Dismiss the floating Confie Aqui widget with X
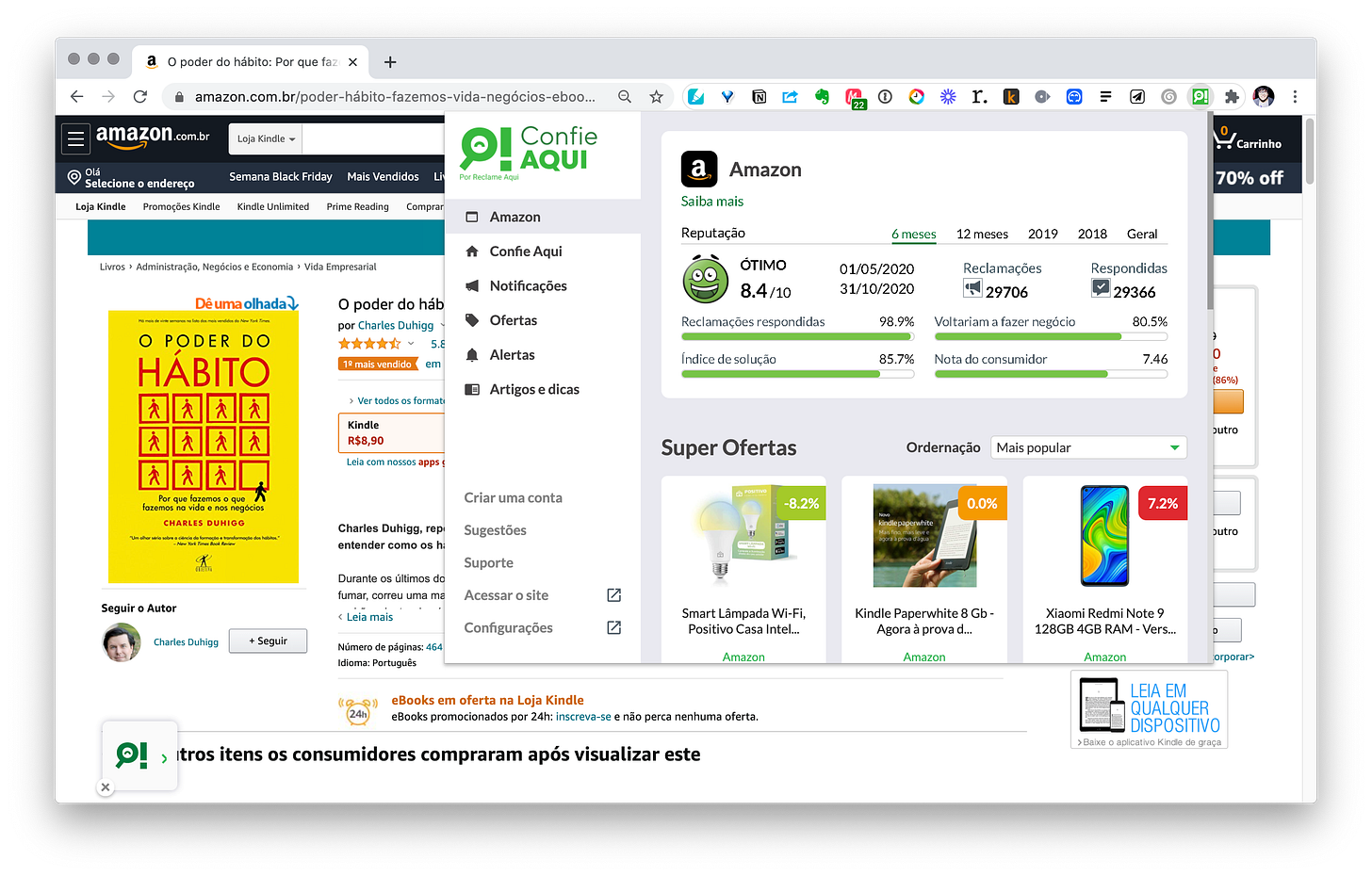 [x=106, y=787]
